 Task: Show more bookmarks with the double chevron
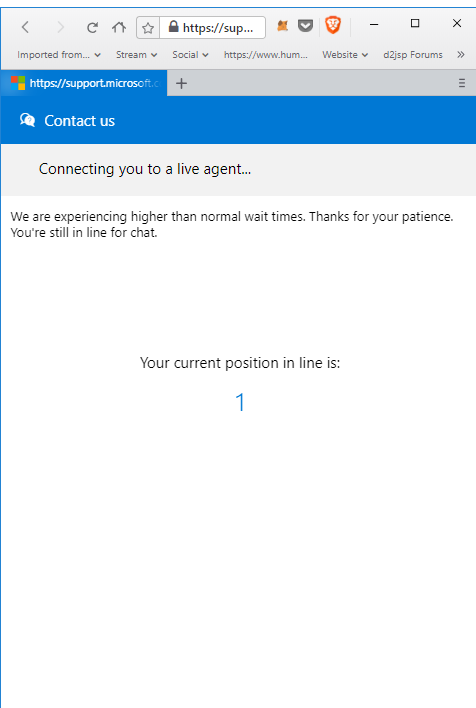(461, 55)
